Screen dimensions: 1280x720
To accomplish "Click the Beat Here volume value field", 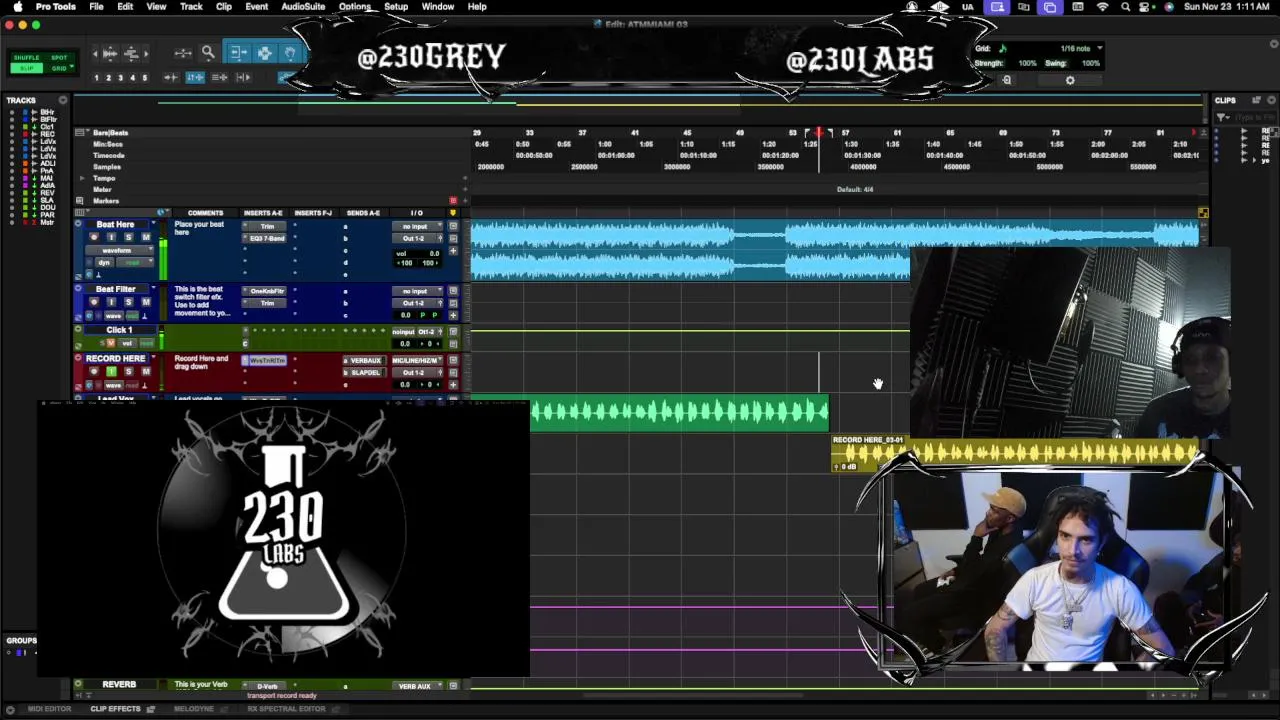I will pos(419,253).
